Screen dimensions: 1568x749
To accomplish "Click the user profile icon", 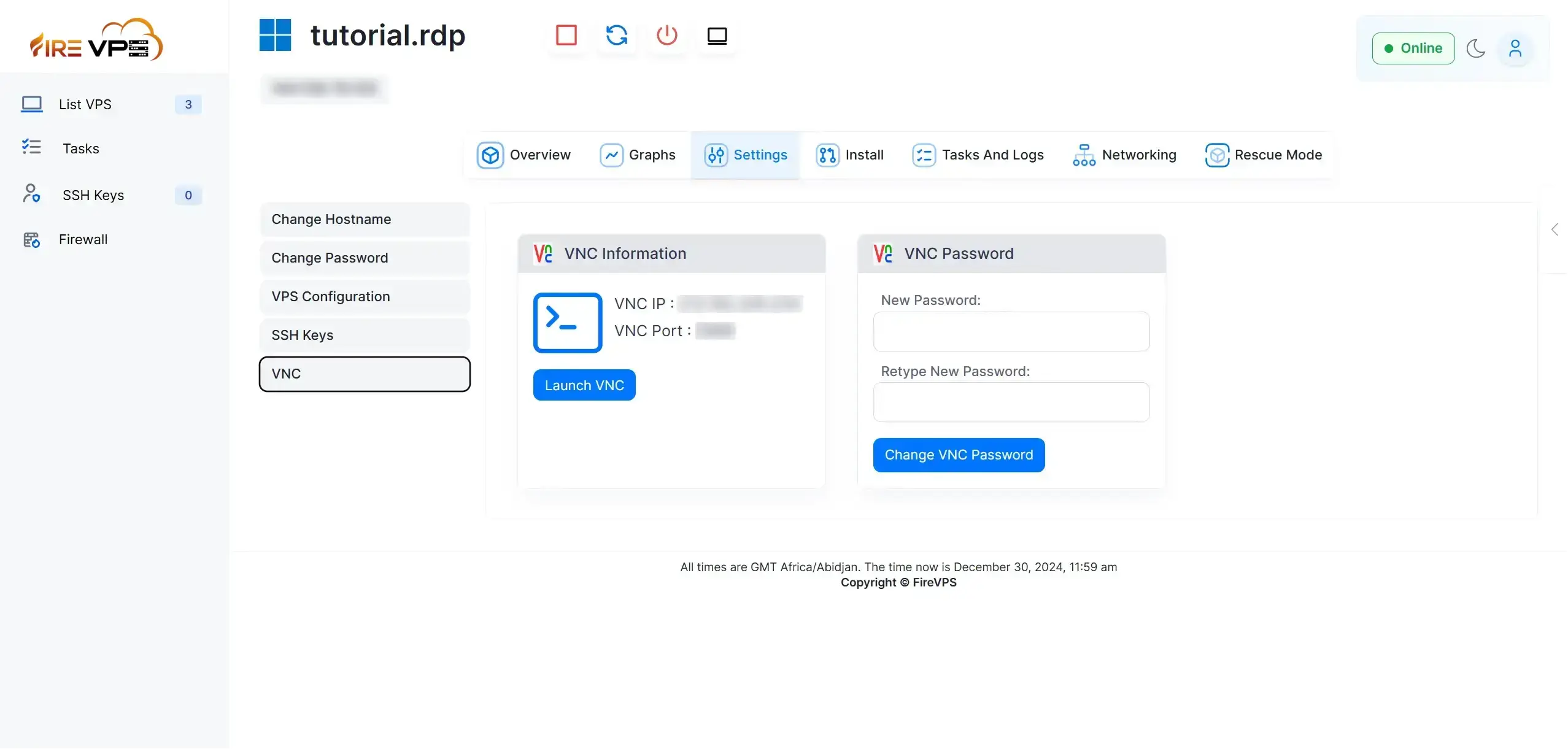I will (x=1515, y=48).
